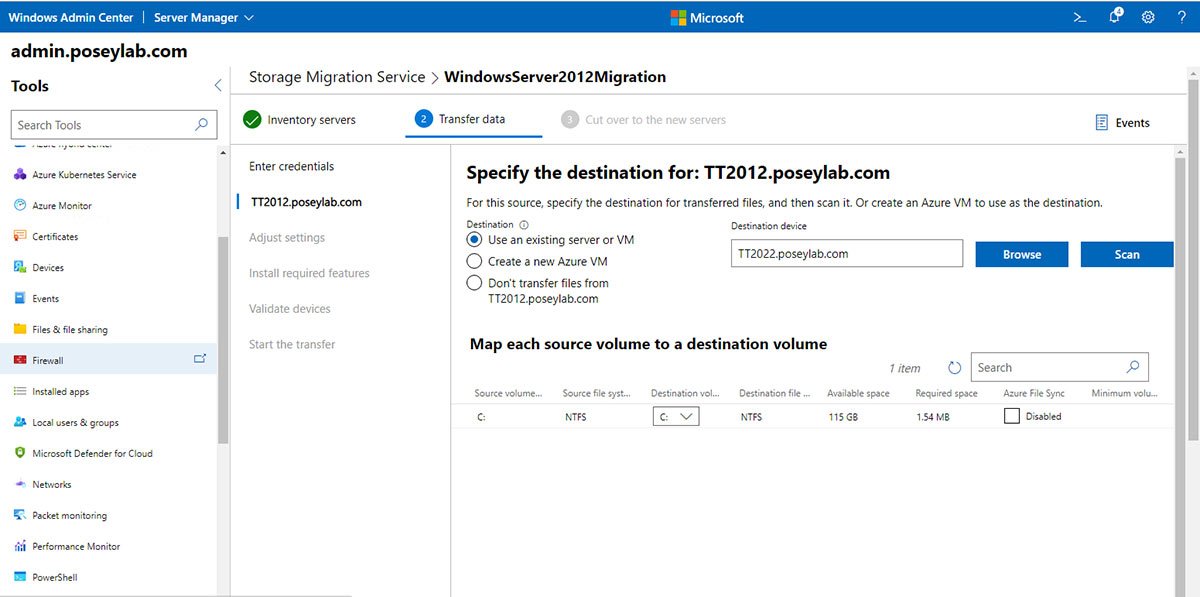Open the Certificates tool

55,237
